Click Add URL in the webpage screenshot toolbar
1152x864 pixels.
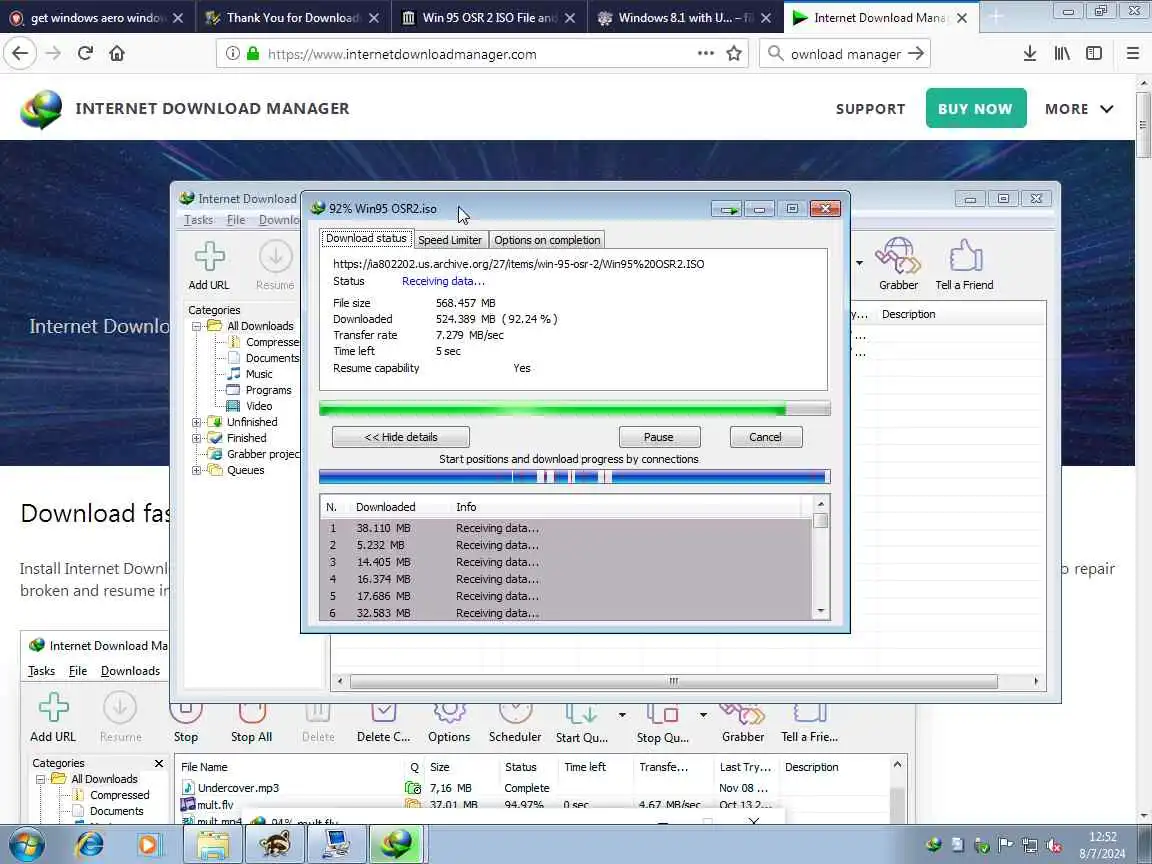click(x=53, y=717)
